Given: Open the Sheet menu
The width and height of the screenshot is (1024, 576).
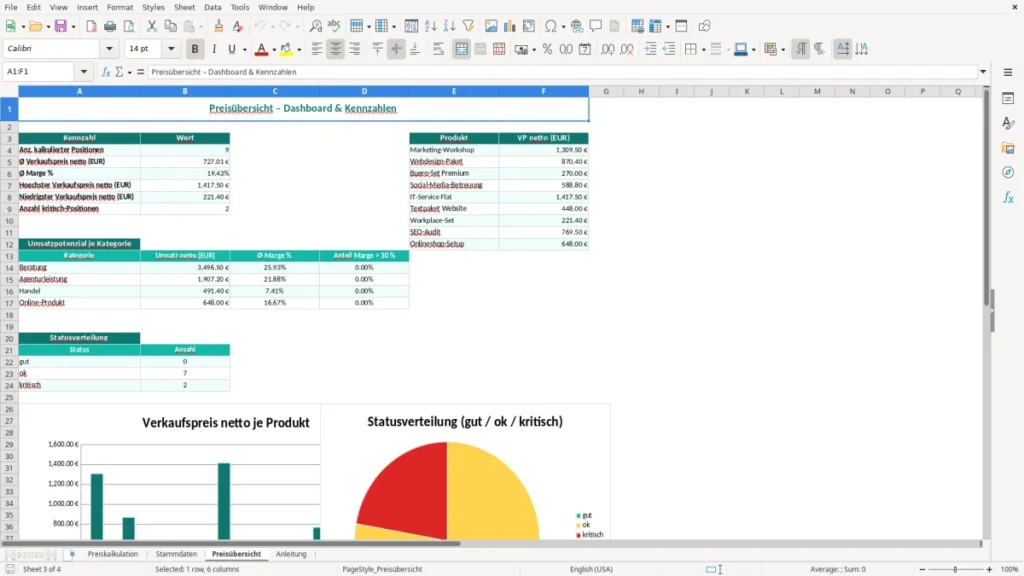Looking at the screenshot, I should [184, 7].
